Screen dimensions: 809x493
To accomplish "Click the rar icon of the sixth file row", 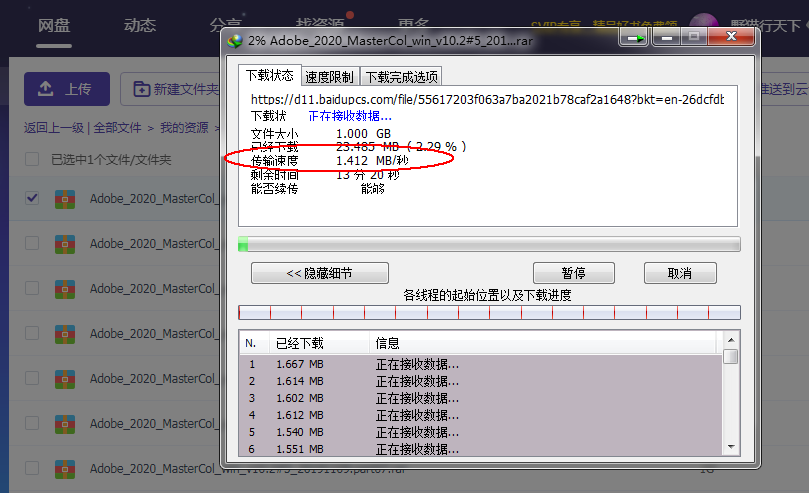I will click(x=65, y=424).
